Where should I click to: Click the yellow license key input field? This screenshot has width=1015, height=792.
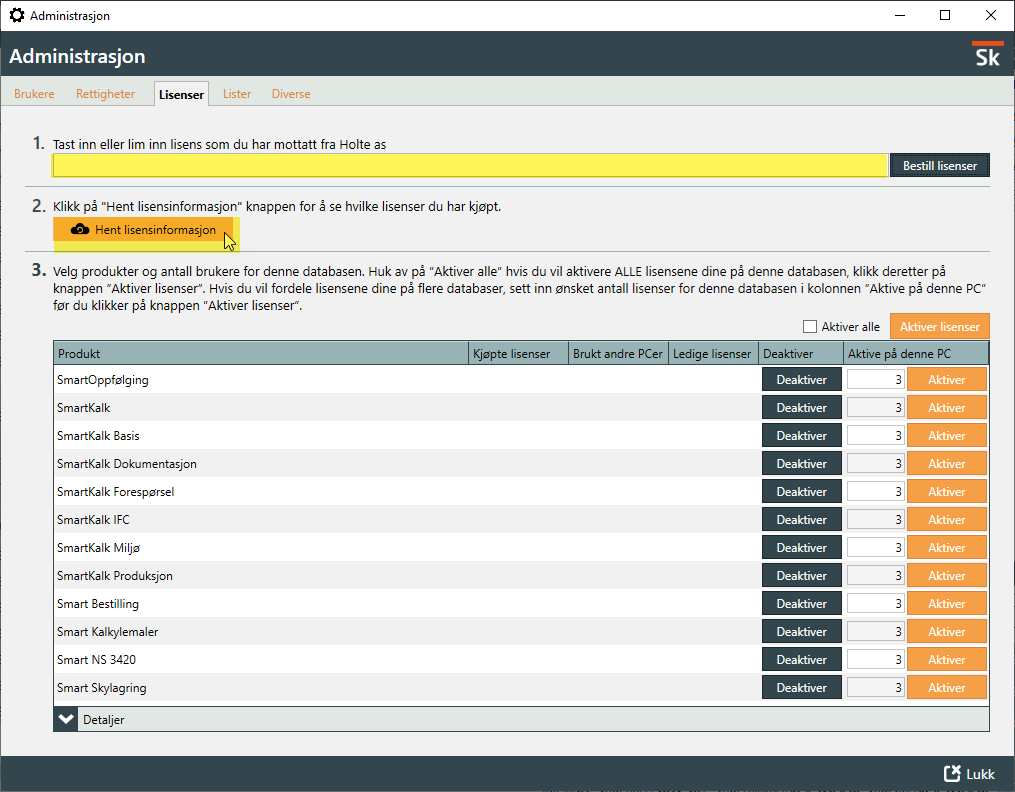pos(470,165)
